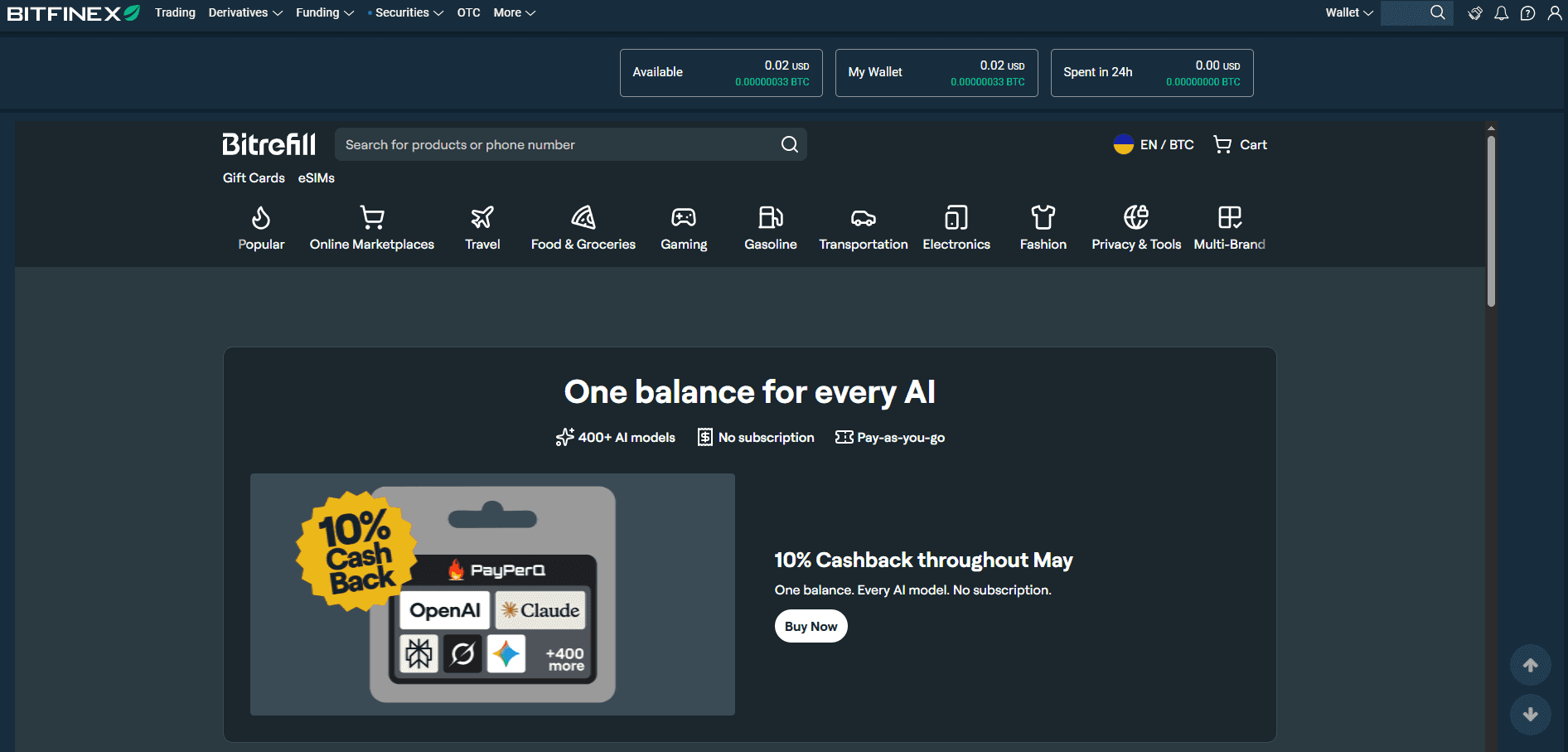Screen dimensions: 1568x752
Task: Click the Spent in 24h card
Action: pos(1152,73)
